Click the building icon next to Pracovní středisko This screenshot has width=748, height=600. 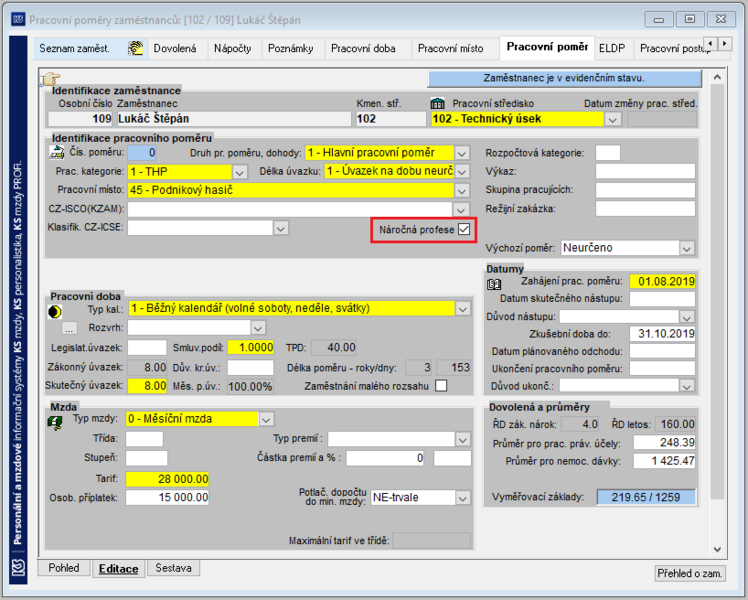pyautogui.click(x=437, y=103)
